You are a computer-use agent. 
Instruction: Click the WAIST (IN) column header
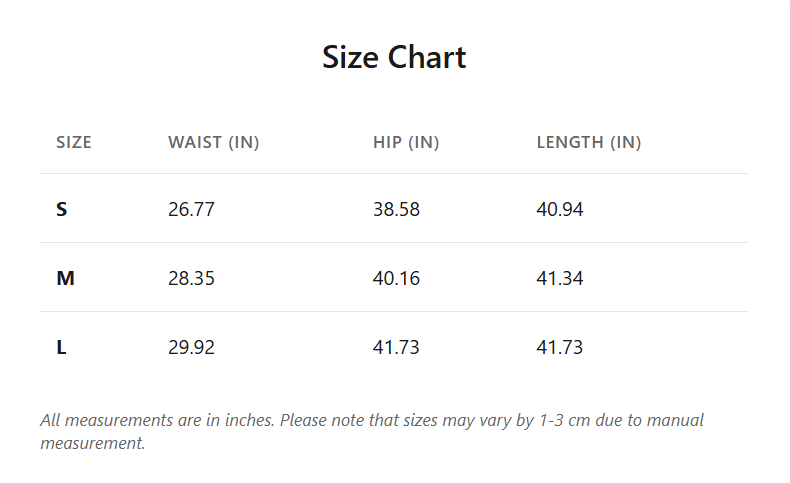(x=213, y=142)
